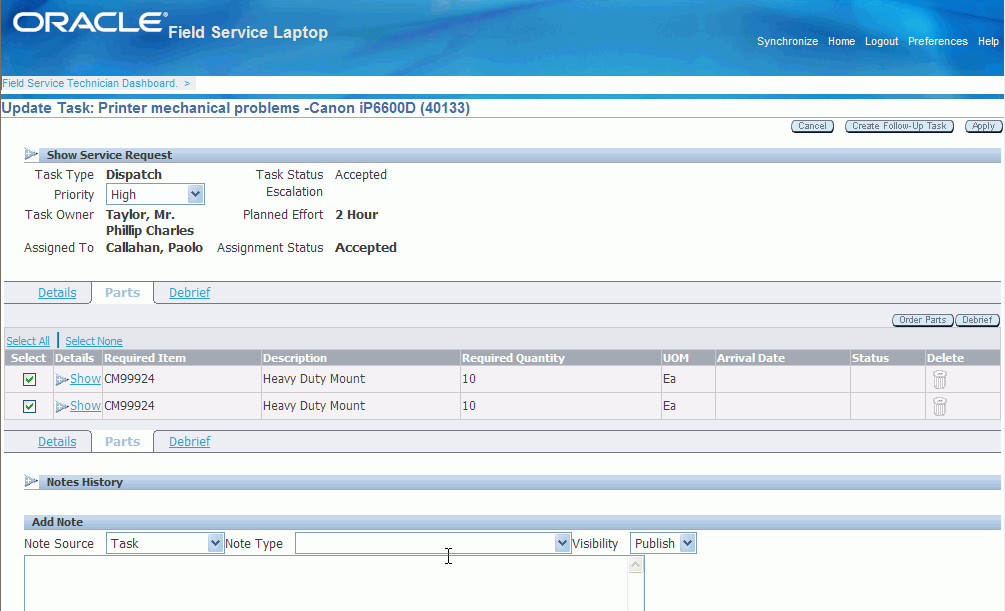This screenshot has height=611, width=1005.
Task: Open the Note Type dropdown
Action: [562, 544]
